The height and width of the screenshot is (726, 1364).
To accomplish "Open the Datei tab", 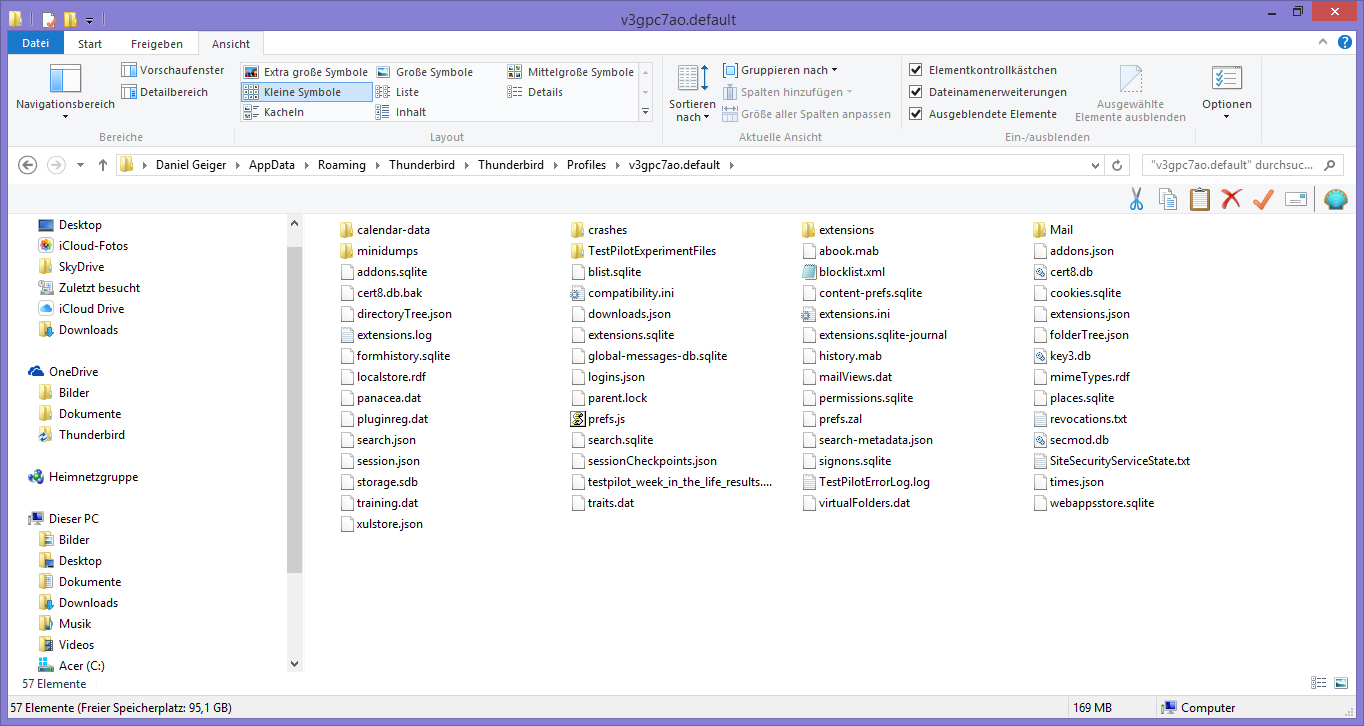I will click(36, 43).
